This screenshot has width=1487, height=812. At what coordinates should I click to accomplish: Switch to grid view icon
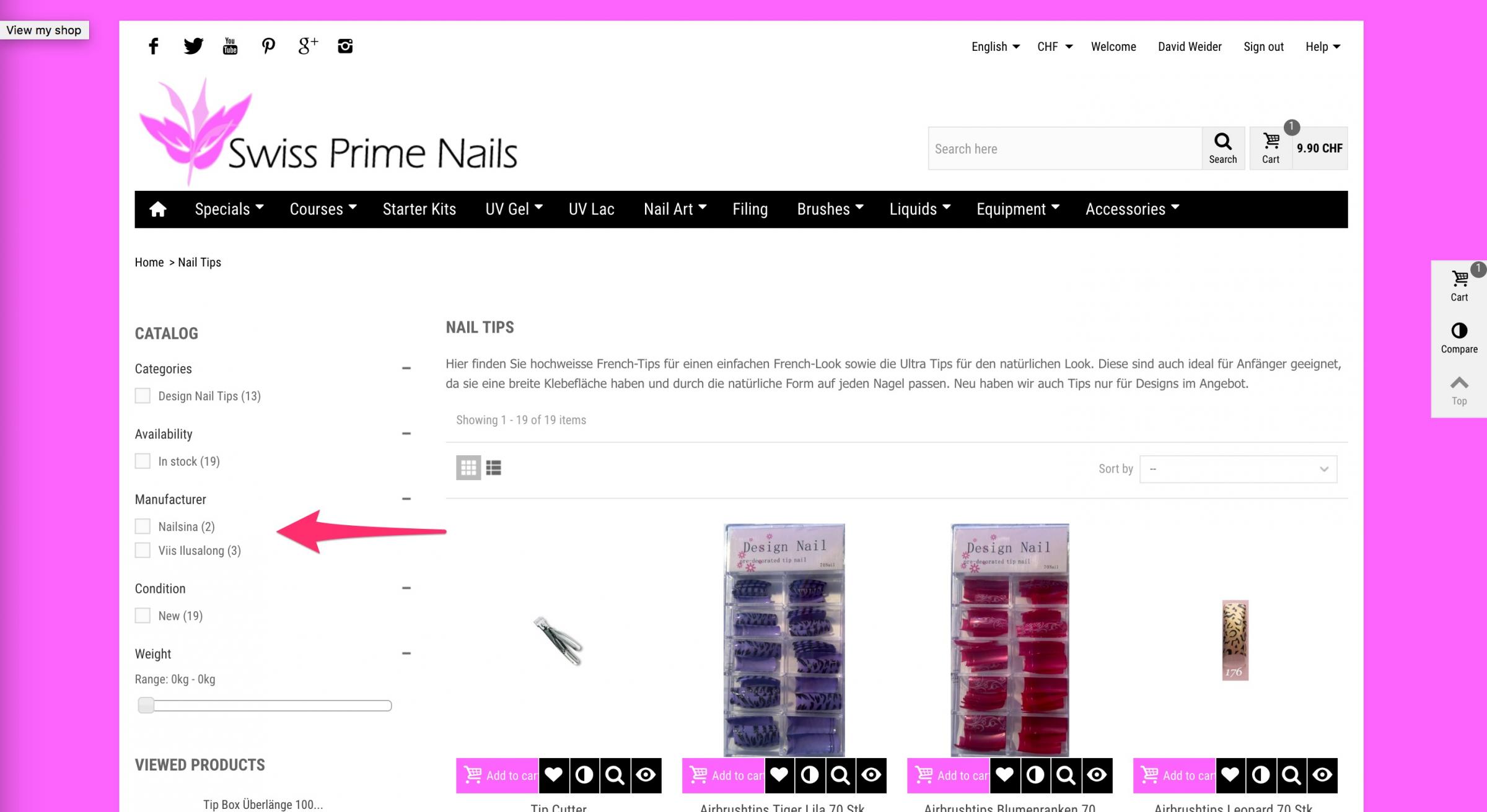[x=468, y=468]
